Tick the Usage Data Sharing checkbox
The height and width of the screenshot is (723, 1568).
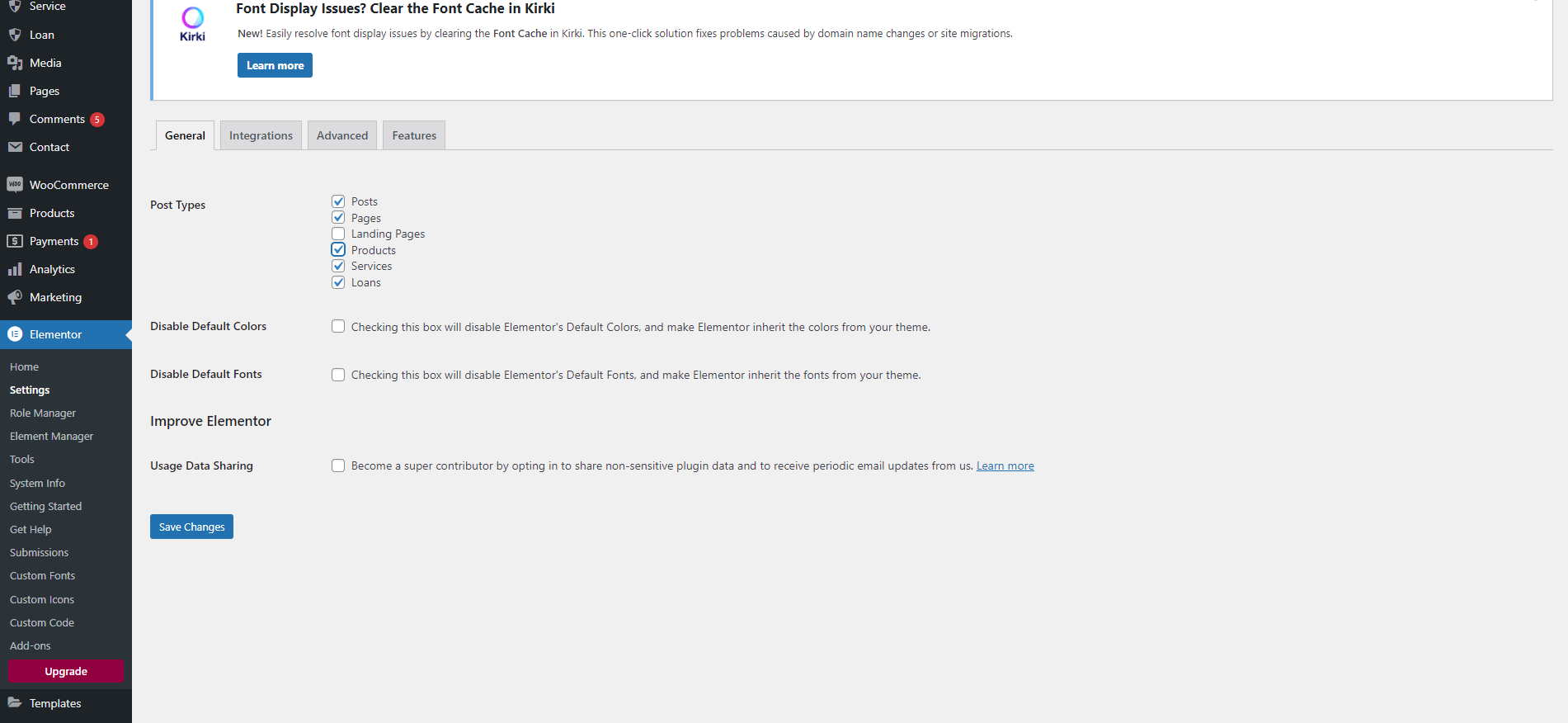tap(338, 465)
